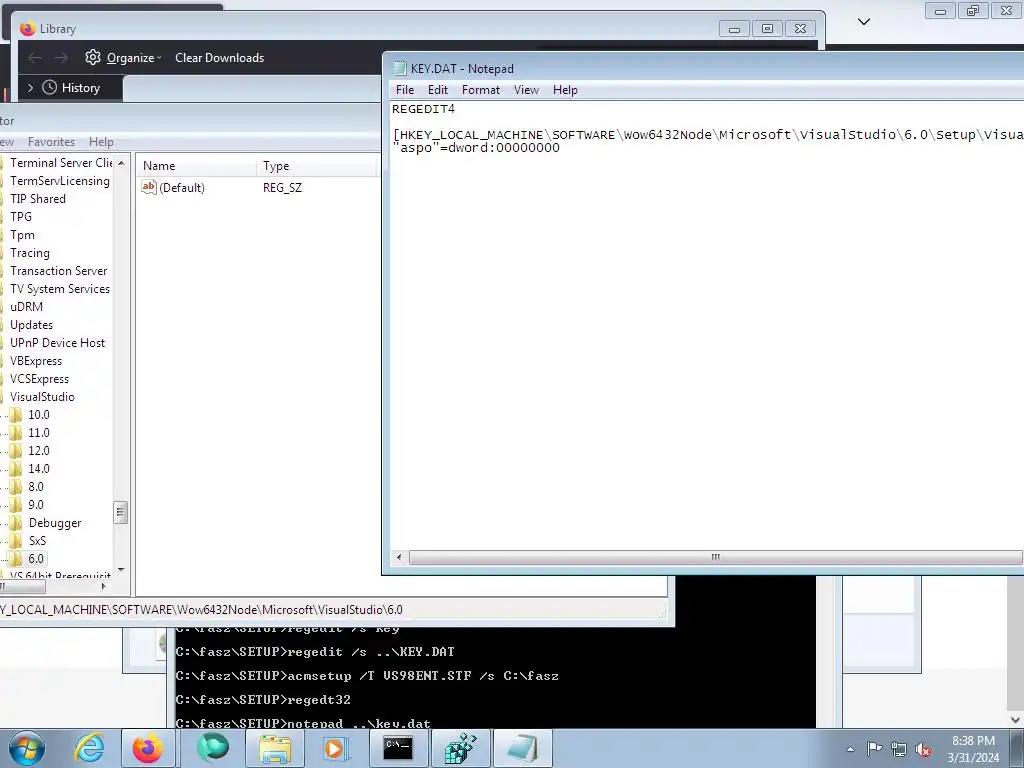This screenshot has height=768, width=1024.
Task: Click registry tree scrollbar up arrow
Action: [121, 163]
